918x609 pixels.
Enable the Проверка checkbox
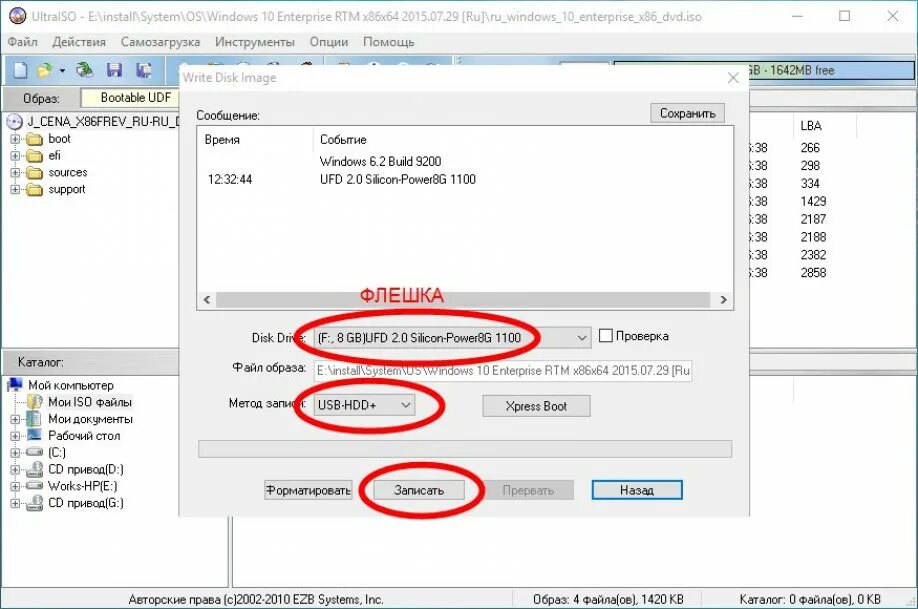click(606, 336)
